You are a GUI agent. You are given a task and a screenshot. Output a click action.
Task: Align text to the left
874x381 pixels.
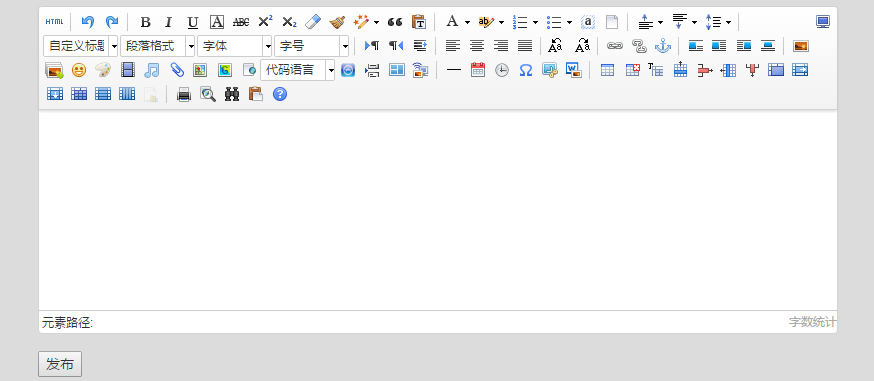point(453,46)
